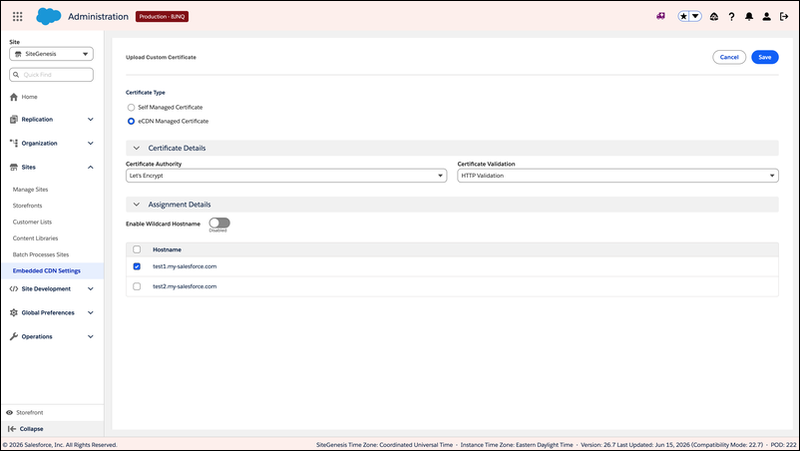
Task: Expand the Operations chevron
Action: pyautogui.click(x=90, y=337)
